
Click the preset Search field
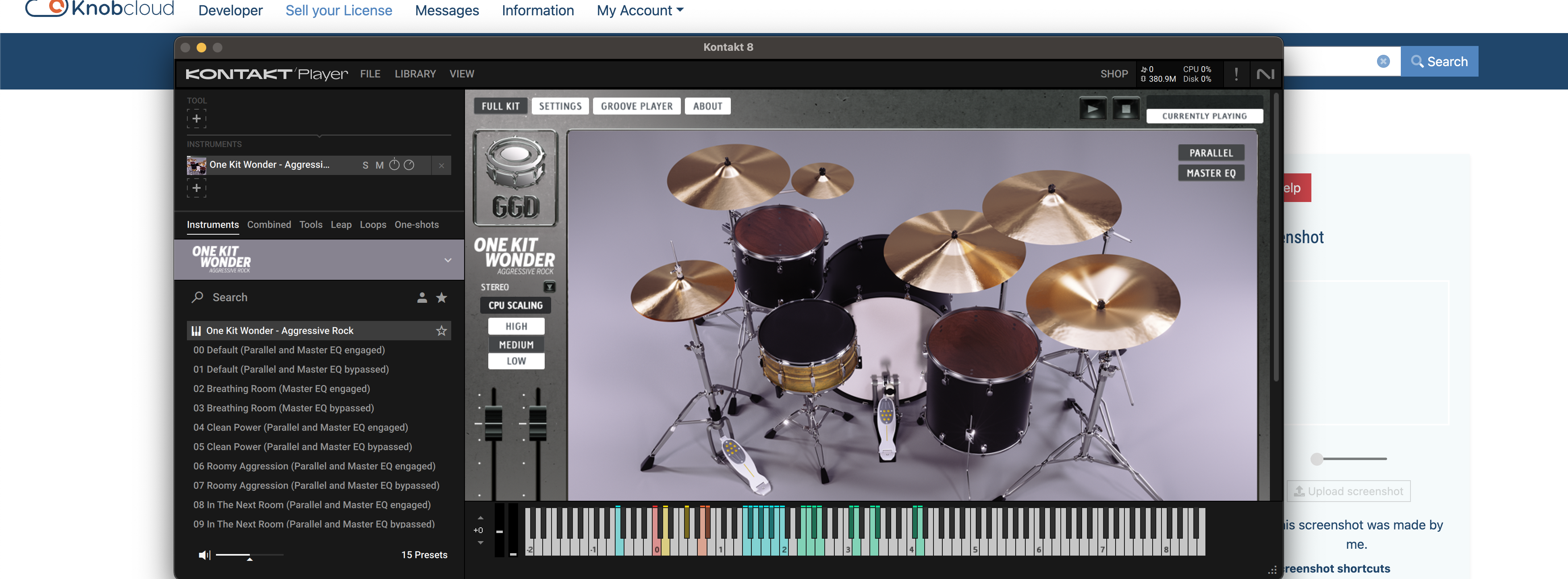click(x=304, y=298)
